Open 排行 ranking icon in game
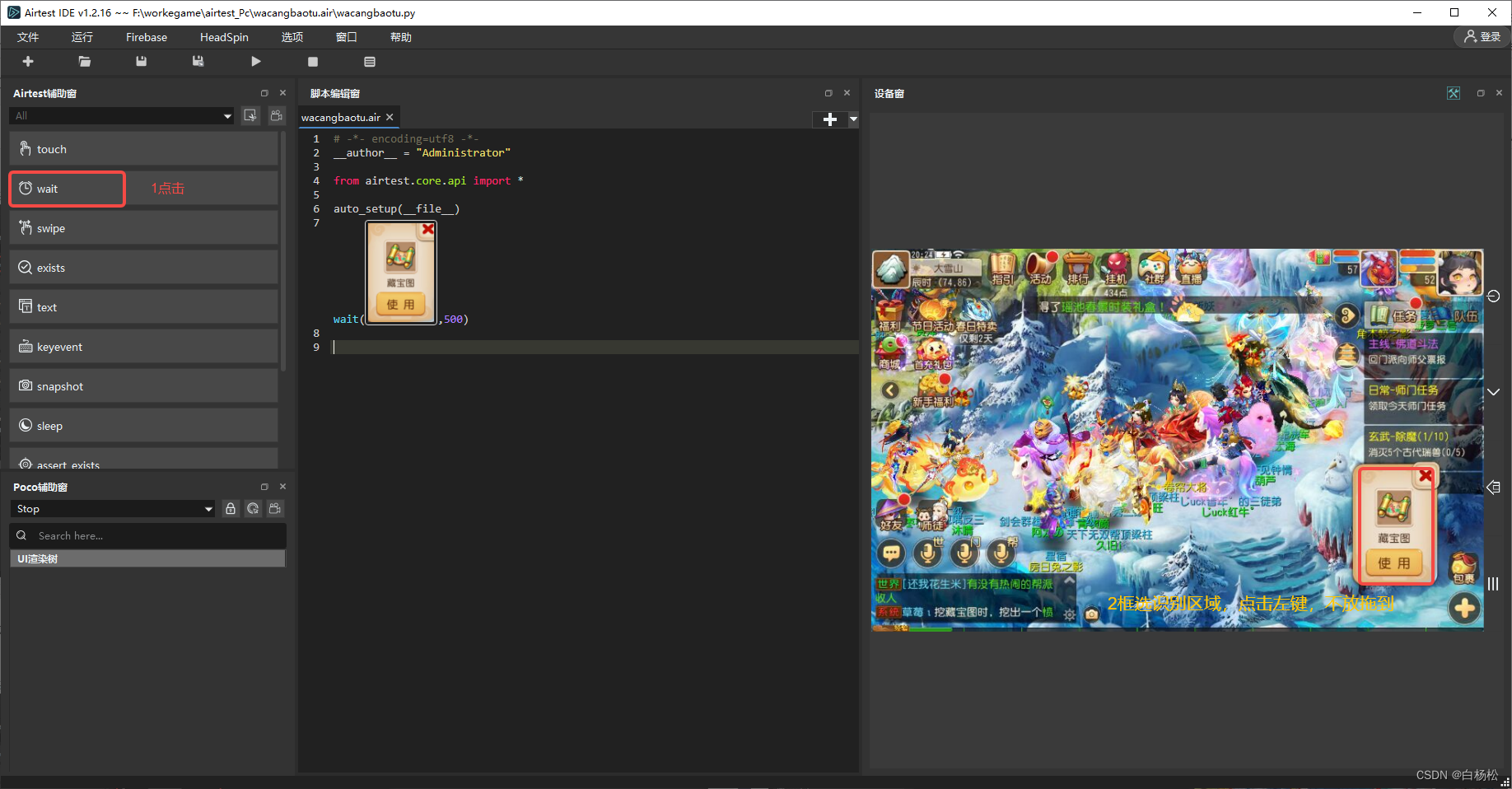 click(x=1078, y=268)
